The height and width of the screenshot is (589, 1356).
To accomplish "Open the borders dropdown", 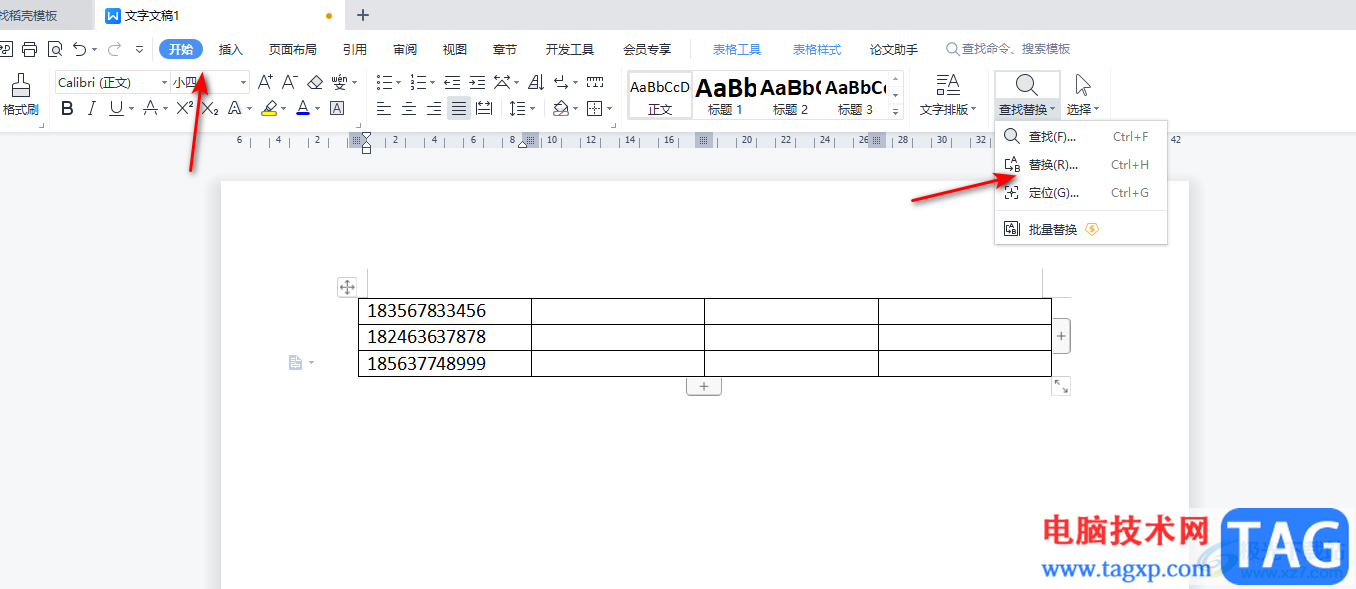I will tap(609, 109).
